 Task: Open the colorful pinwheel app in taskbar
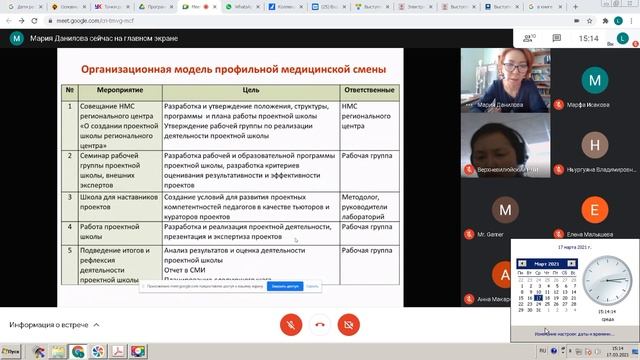tap(98, 351)
